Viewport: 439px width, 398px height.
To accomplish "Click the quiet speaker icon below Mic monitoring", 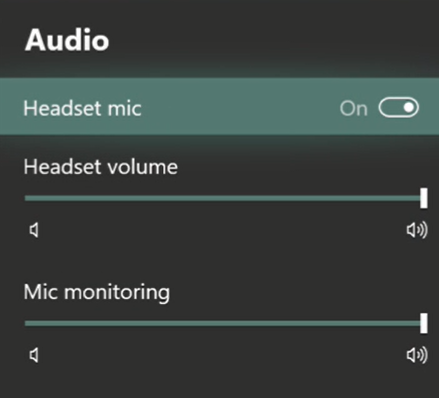I will (x=34, y=355).
